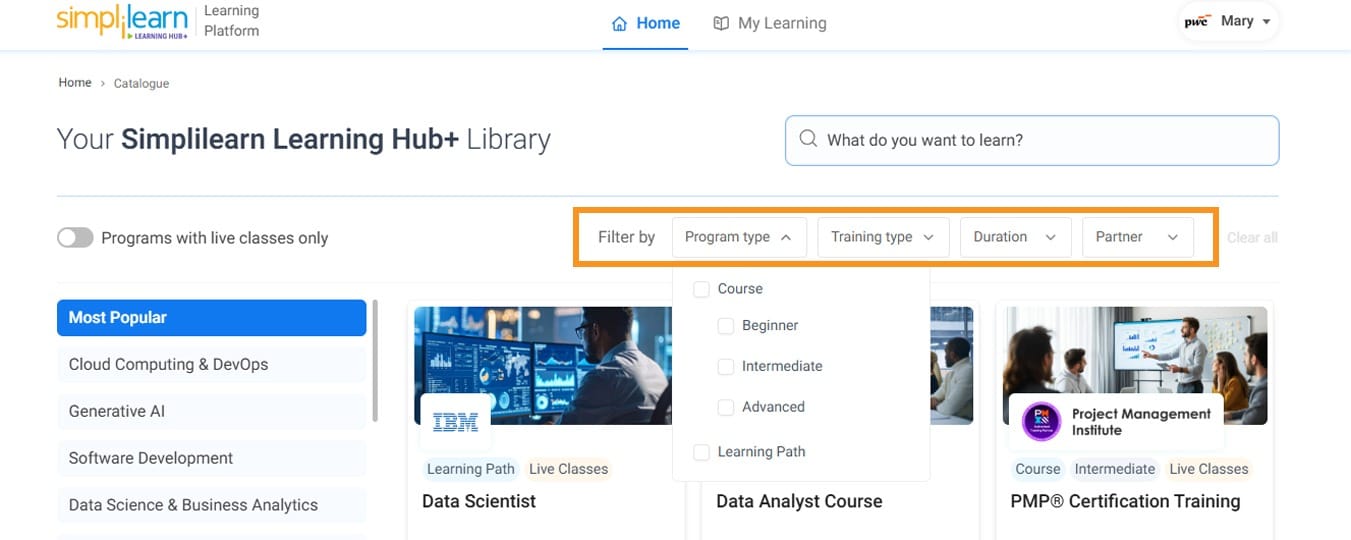
Task: Click the Clear all link
Action: coord(1252,238)
